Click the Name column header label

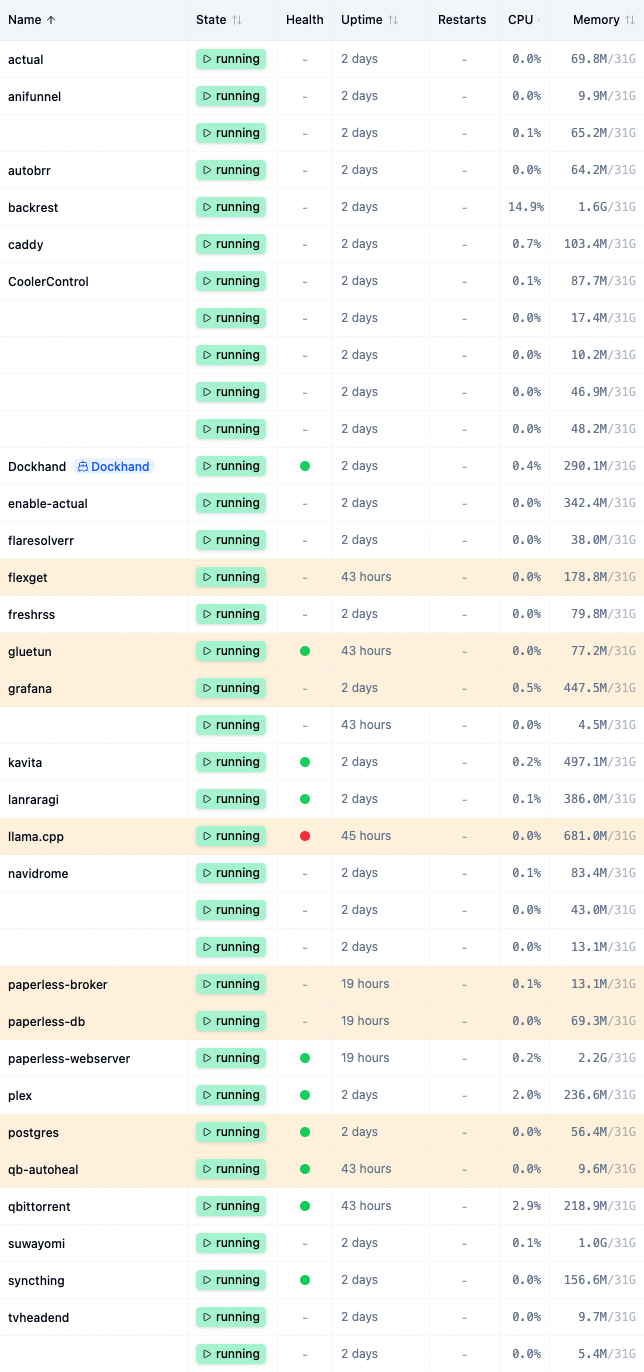[x=25, y=20]
